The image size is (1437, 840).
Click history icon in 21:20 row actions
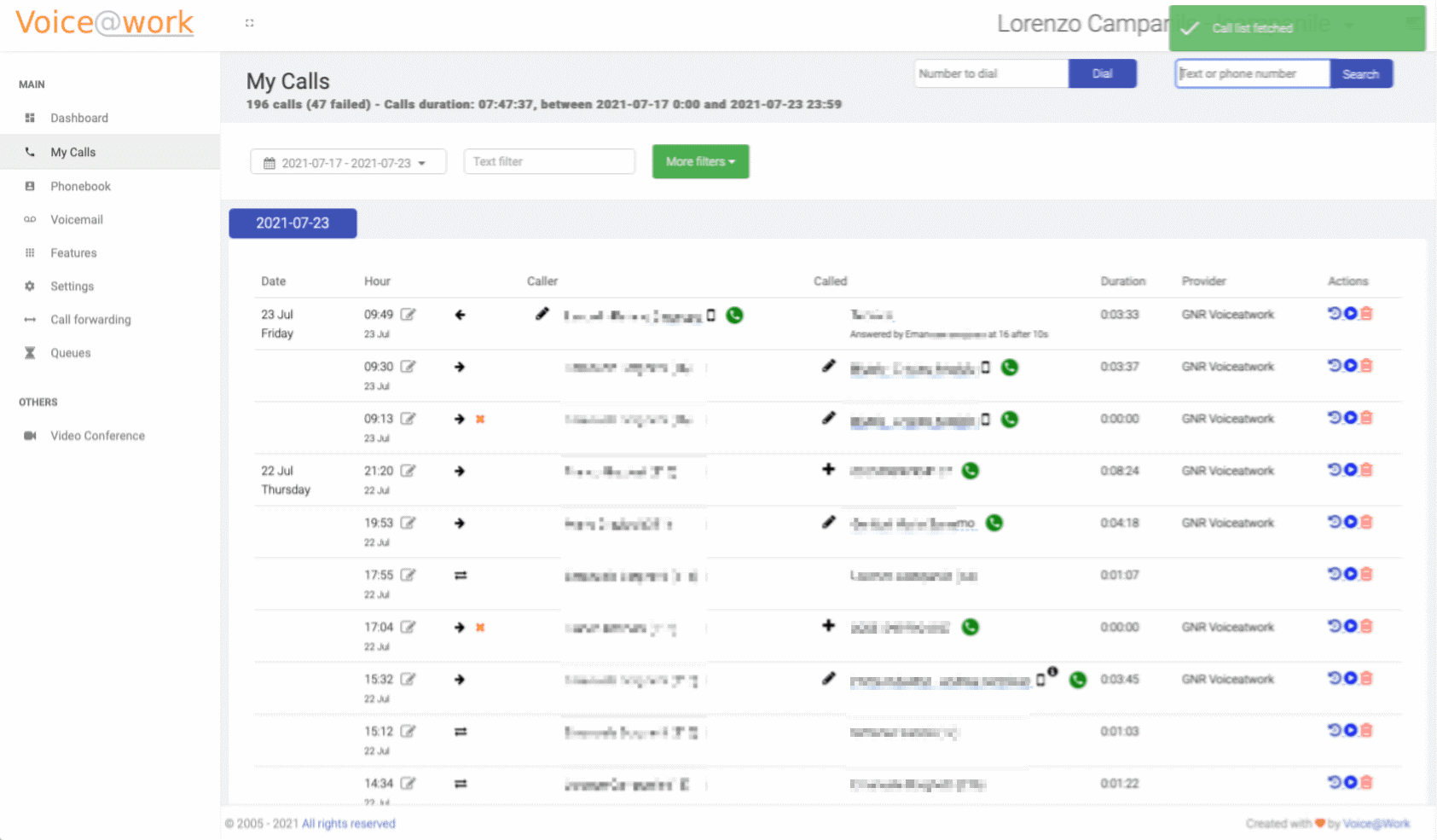click(x=1335, y=469)
